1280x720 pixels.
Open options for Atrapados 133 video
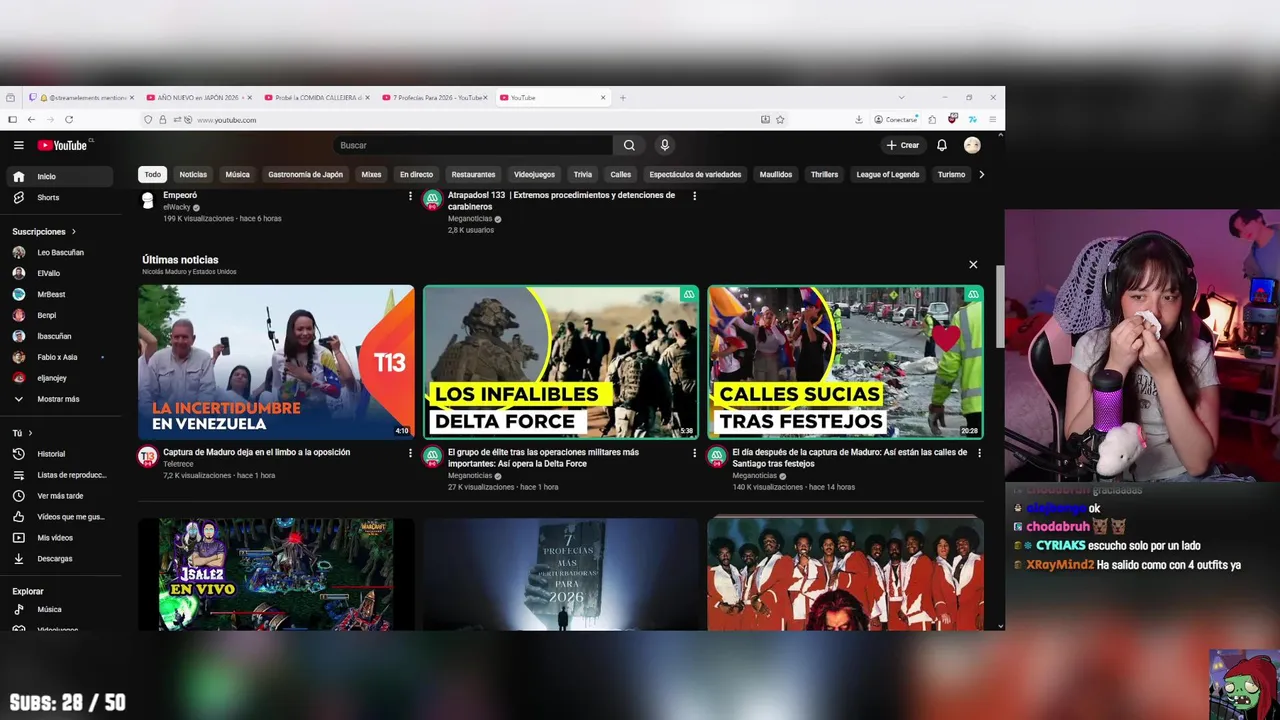pyautogui.click(x=695, y=196)
